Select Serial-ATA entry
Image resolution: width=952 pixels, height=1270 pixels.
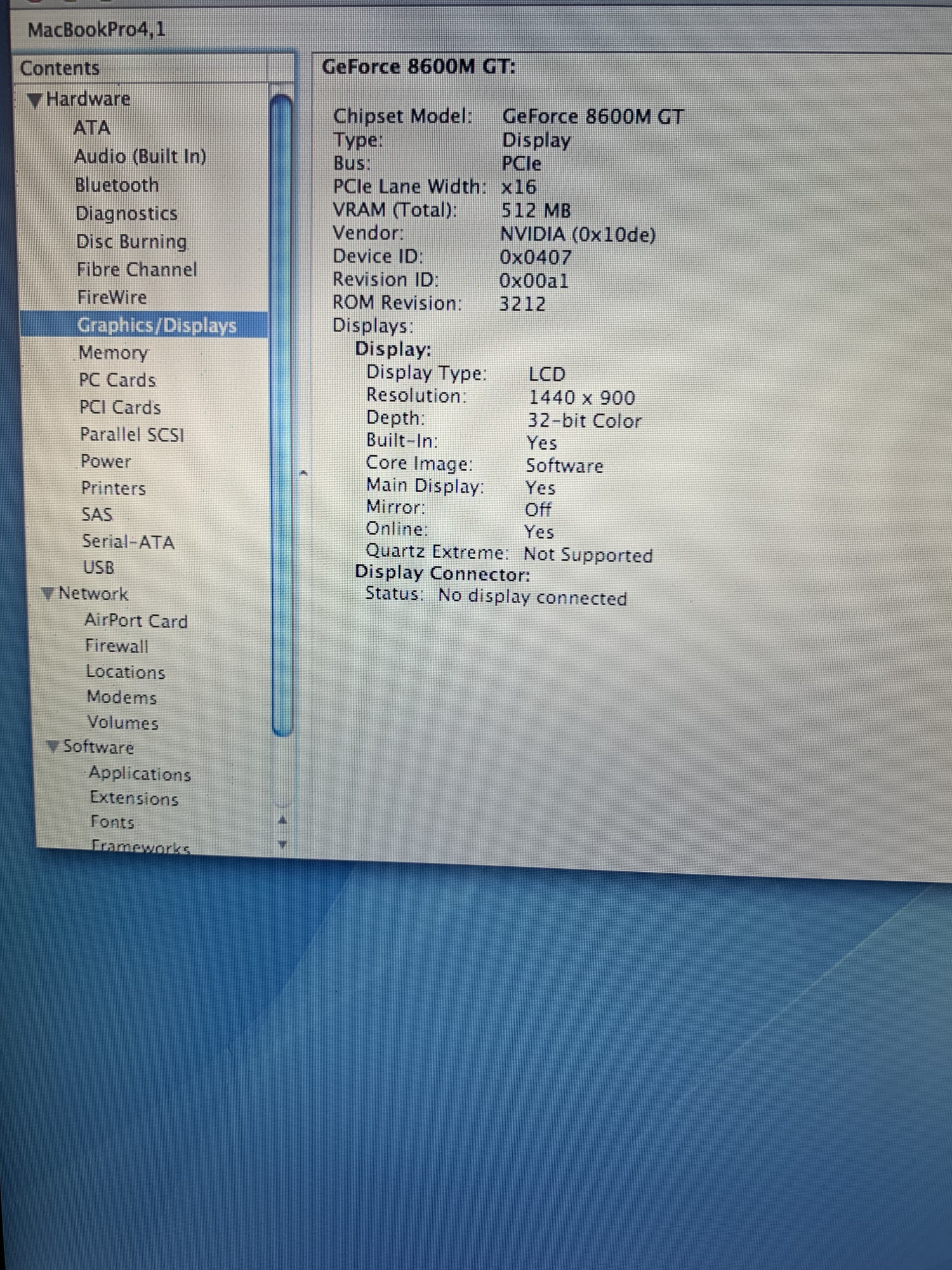click(x=128, y=542)
